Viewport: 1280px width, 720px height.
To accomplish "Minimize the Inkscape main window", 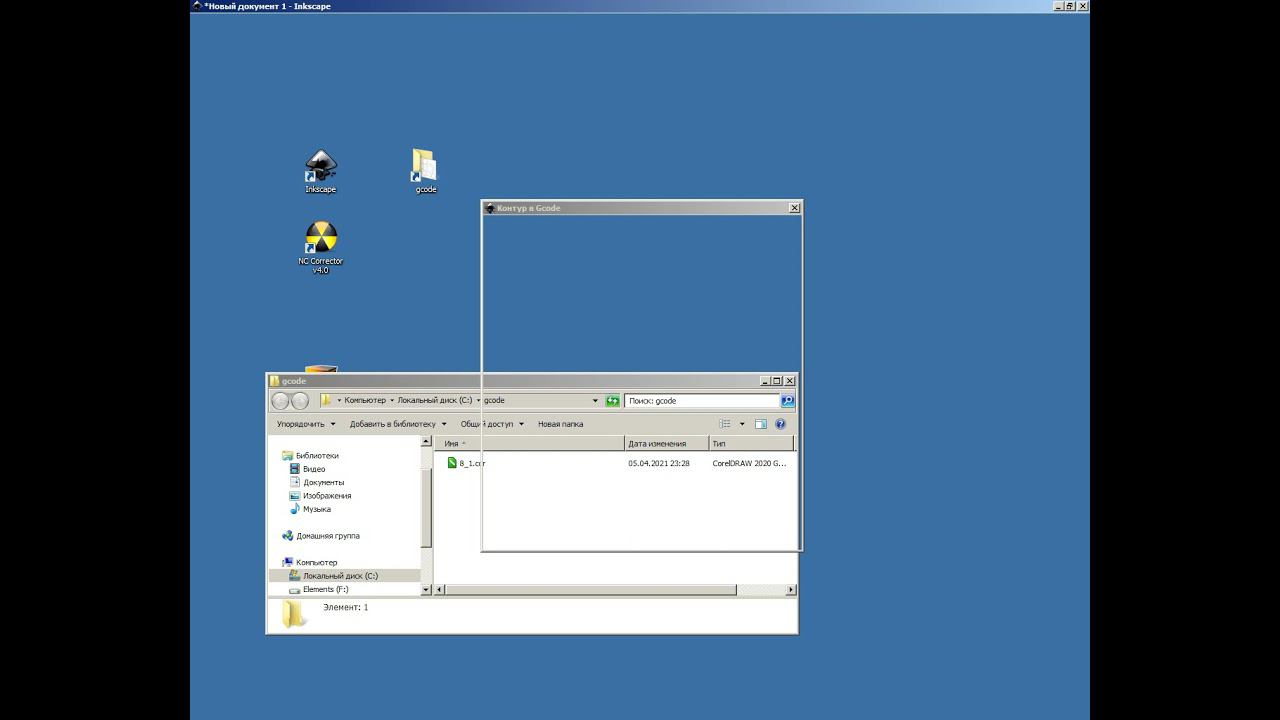I will click(1059, 6).
